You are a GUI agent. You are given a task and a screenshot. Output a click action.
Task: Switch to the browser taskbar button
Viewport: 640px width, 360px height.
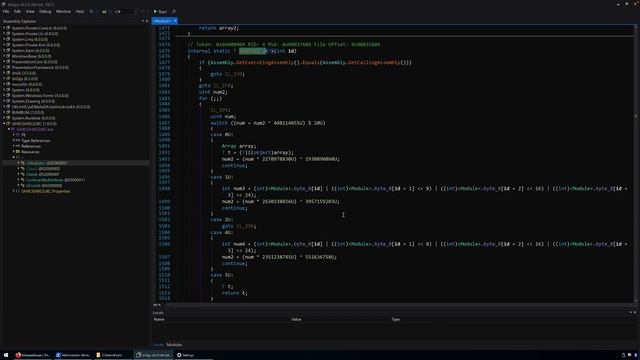(33, 355)
